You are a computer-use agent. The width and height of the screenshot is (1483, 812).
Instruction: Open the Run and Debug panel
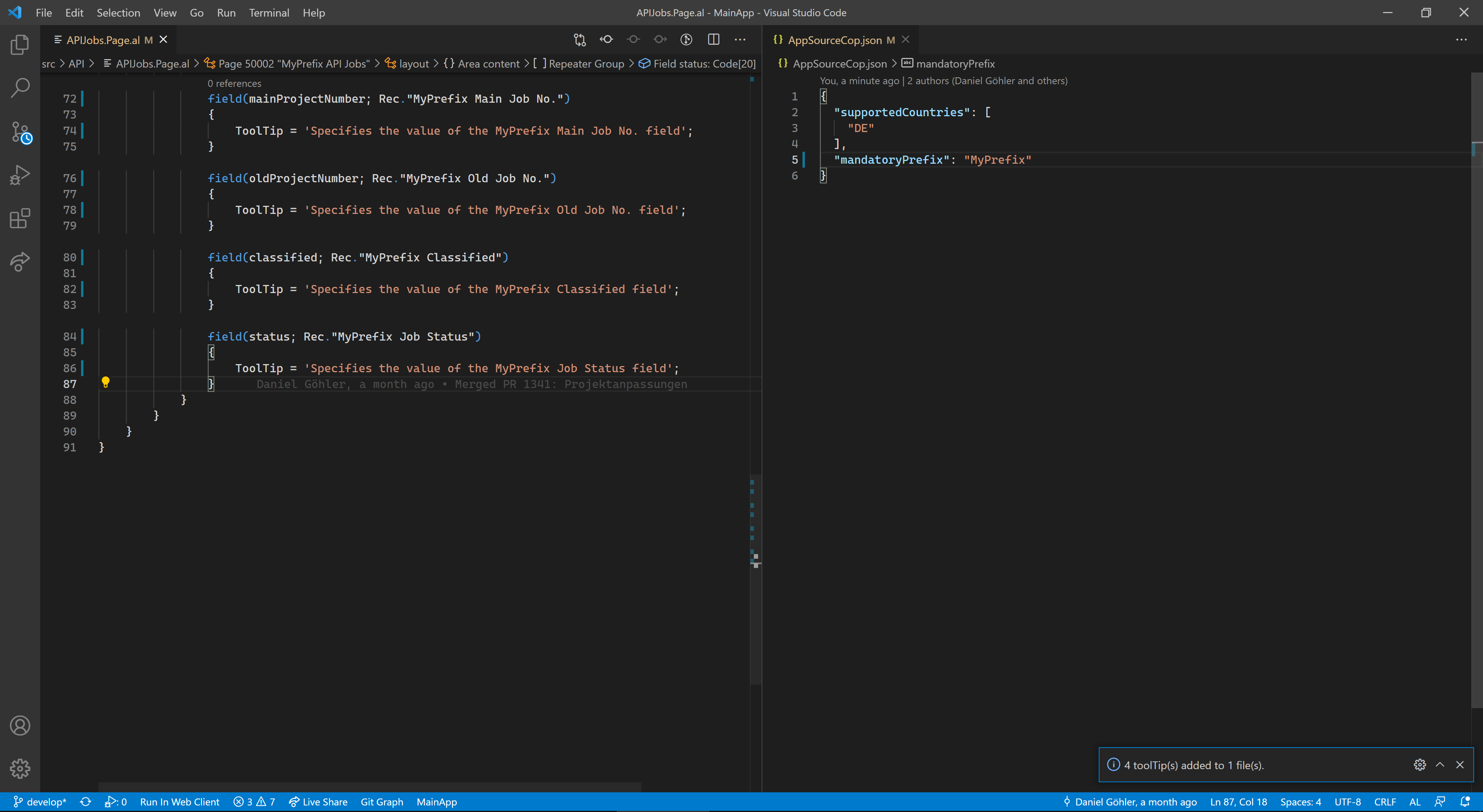(20, 175)
